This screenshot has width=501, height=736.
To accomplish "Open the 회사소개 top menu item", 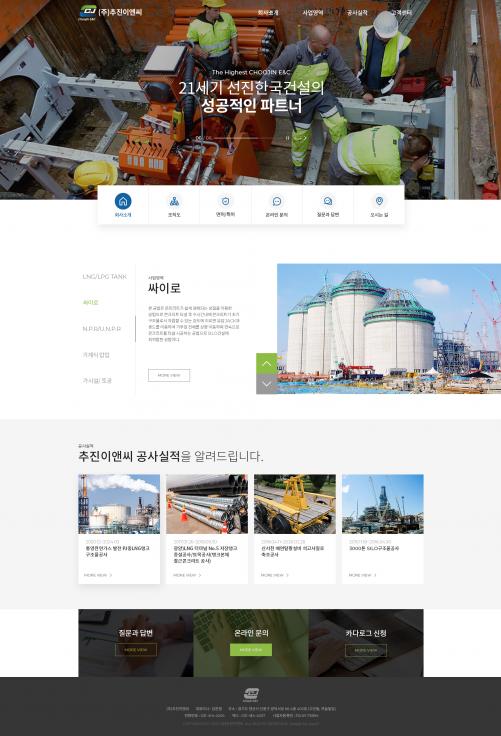I will [268, 13].
